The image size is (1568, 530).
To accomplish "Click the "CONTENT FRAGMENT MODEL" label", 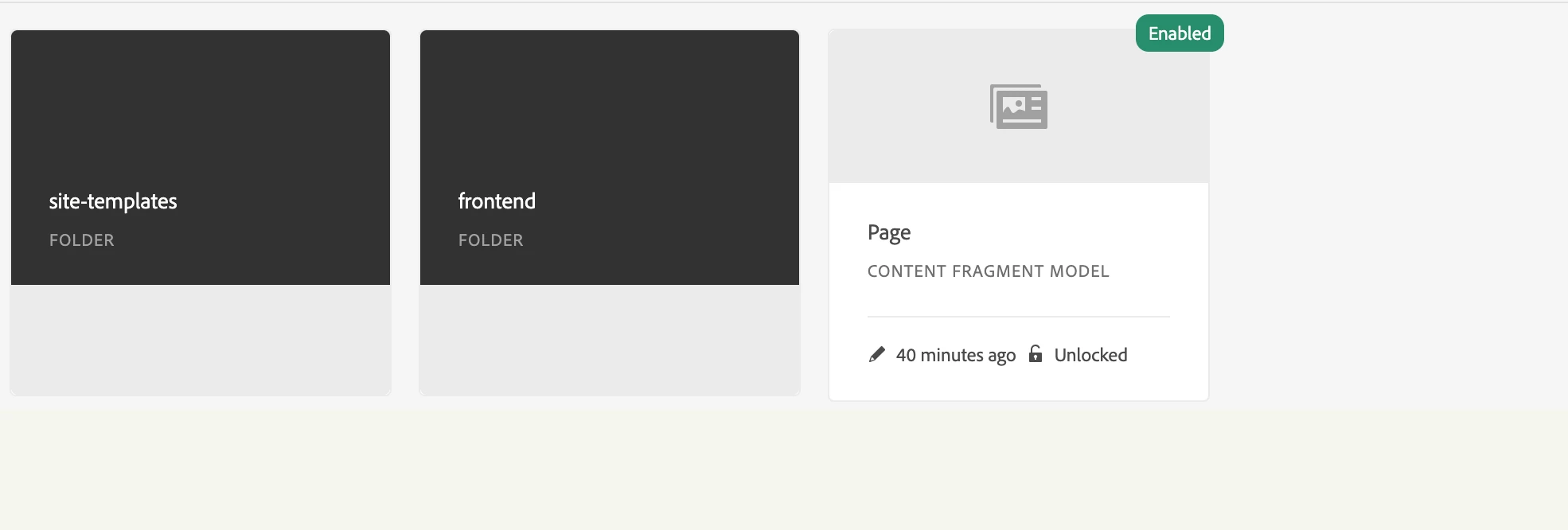I will point(988,271).
